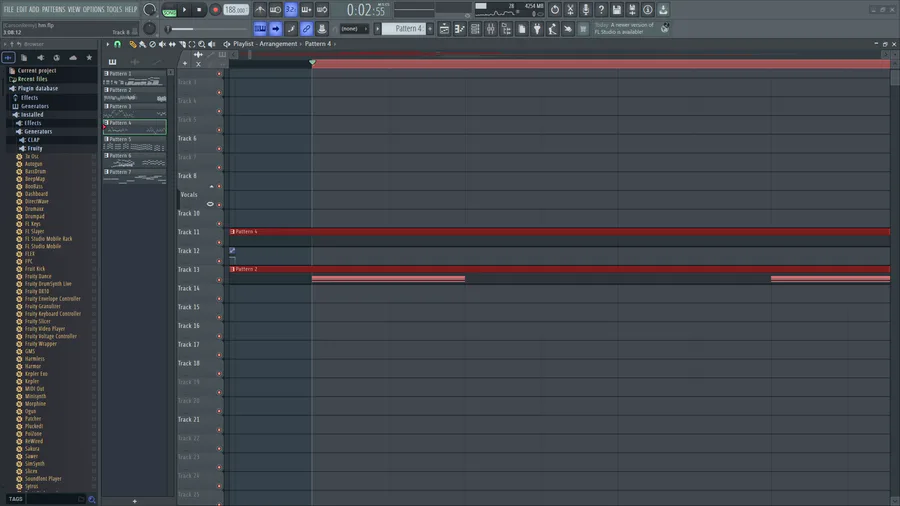Image resolution: width=900 pixels, height=506 pixels.
Task: Open the plugin picker plug icon
Action: click(x=537, y=29)
